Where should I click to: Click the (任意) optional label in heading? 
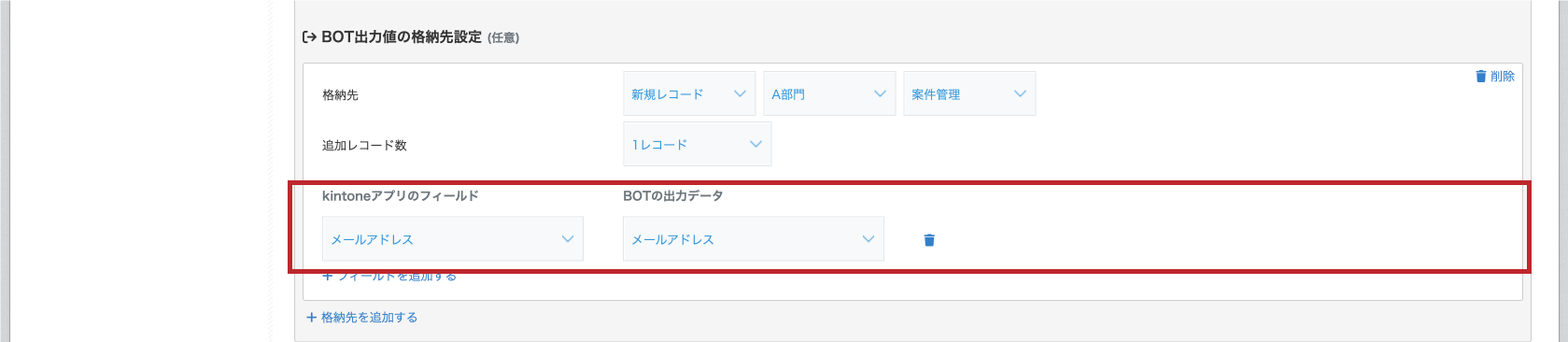click(503, 38)
